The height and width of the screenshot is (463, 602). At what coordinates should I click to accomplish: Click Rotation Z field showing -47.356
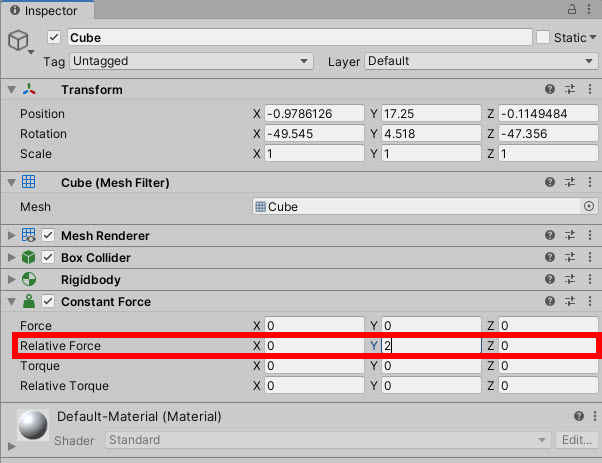point(548,134)
